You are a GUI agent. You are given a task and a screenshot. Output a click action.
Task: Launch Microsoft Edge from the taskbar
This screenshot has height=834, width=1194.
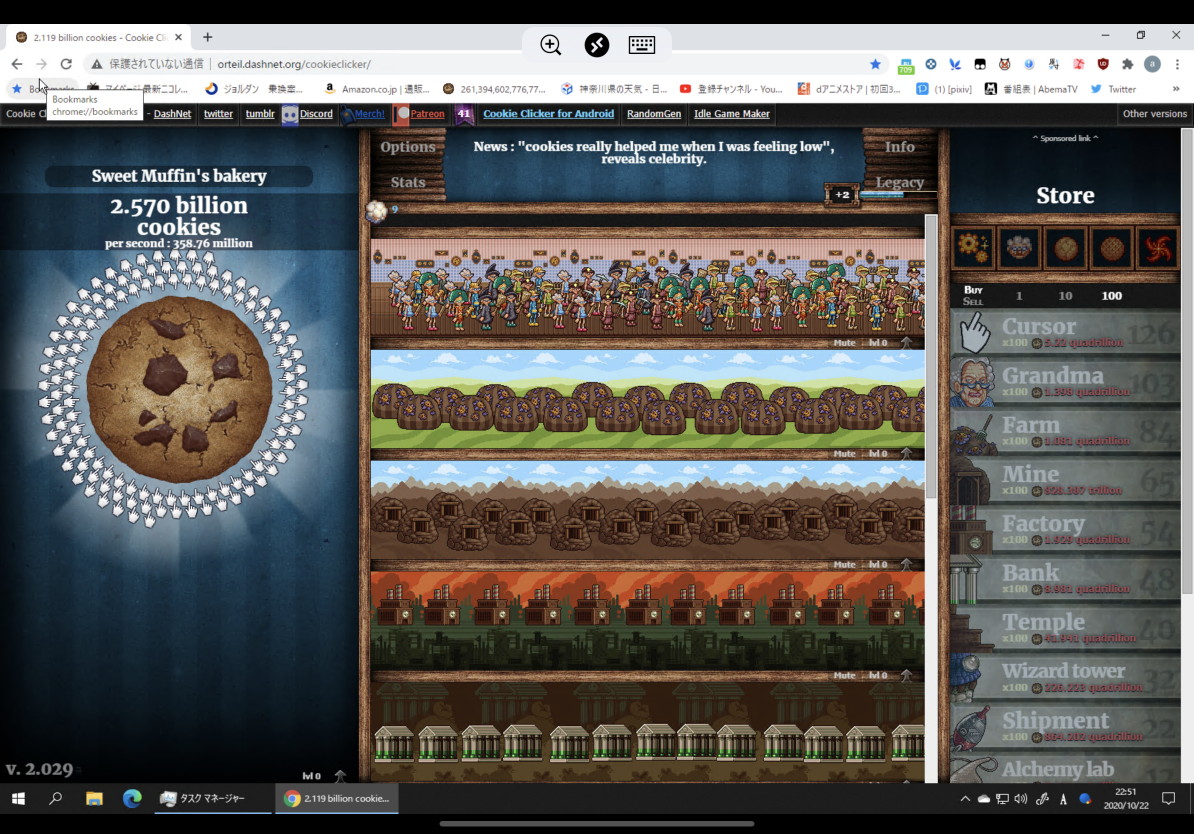pos(132,798)
